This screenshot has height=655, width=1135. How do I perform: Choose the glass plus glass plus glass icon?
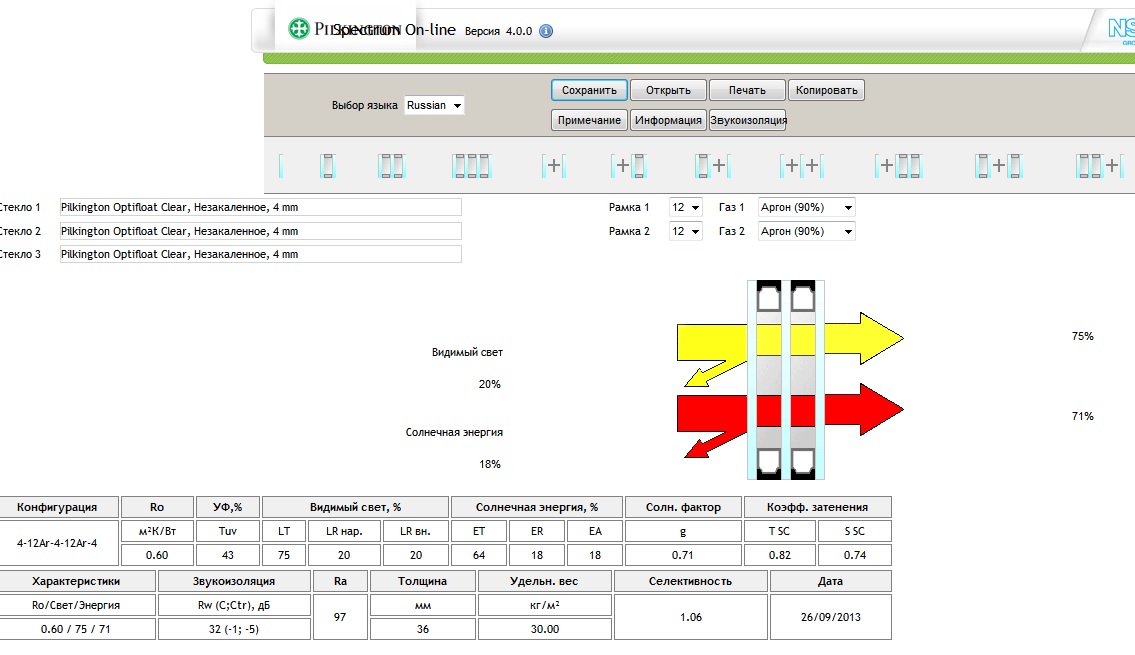(802, 166)
